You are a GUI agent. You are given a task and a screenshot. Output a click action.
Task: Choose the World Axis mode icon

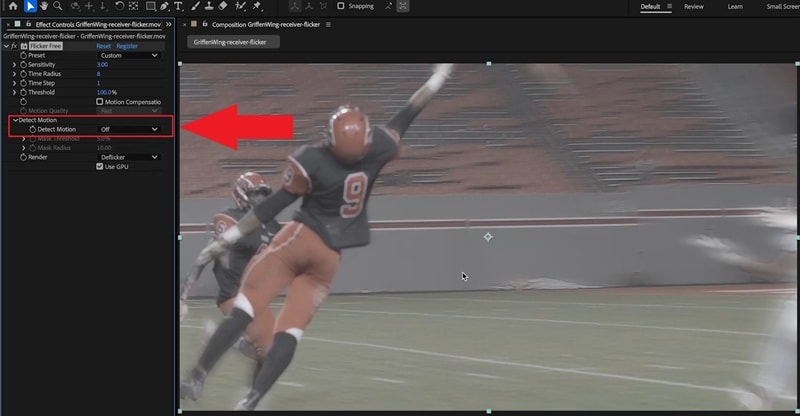coord(309,6)
